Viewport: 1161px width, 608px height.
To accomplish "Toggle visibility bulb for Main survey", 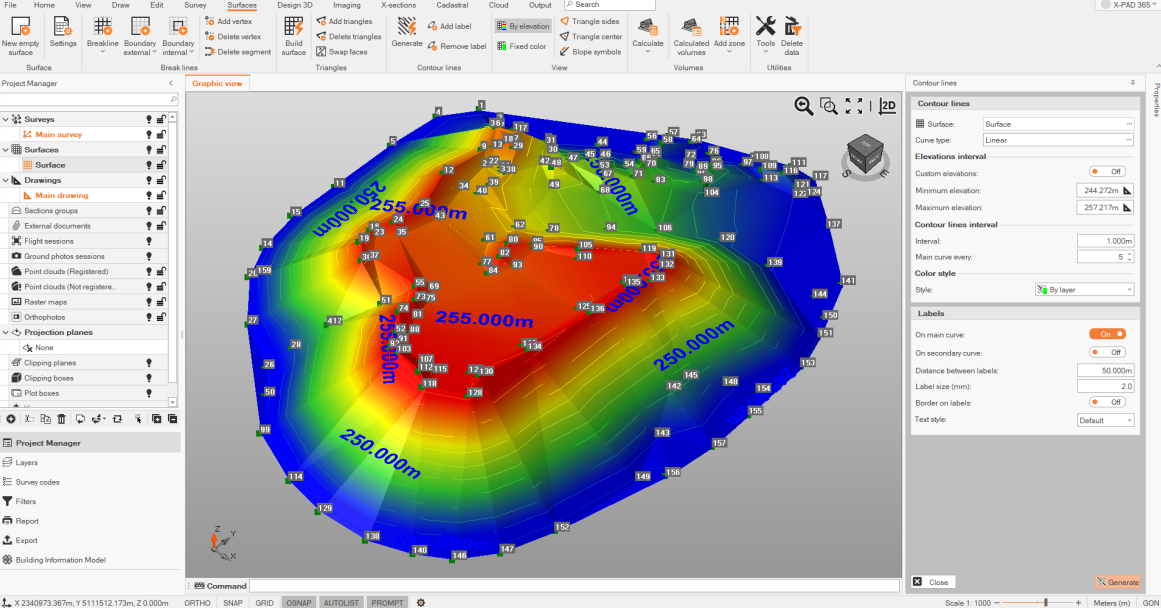I will (149, 134).
